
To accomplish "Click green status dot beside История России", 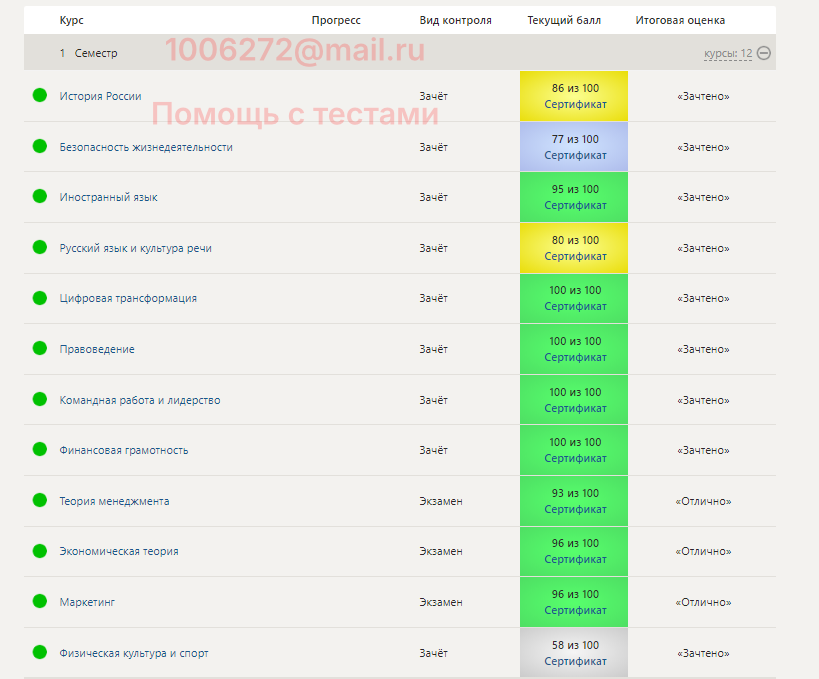I will pos(40,95).
